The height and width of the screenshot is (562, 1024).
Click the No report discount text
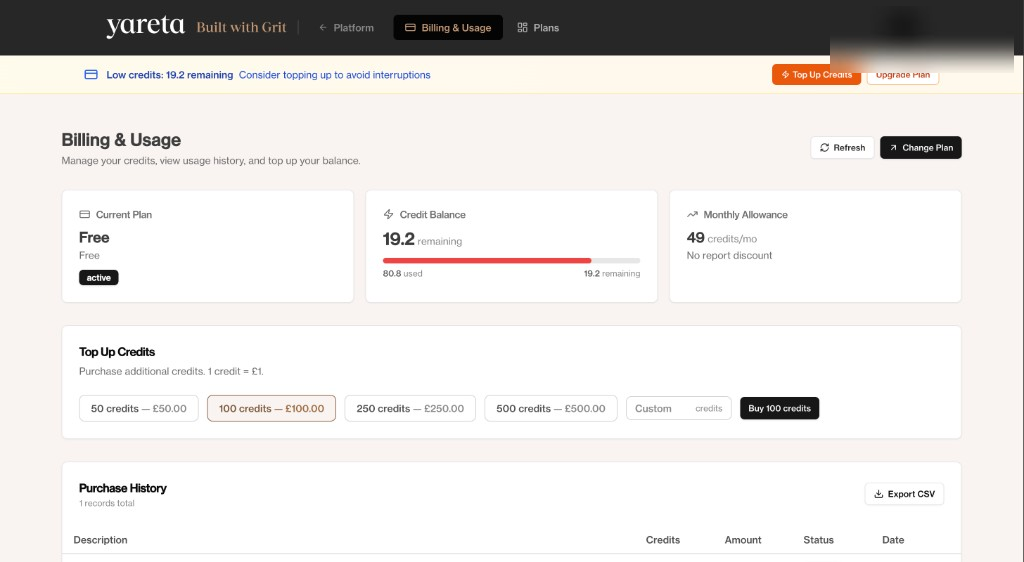tap(729, 255)
